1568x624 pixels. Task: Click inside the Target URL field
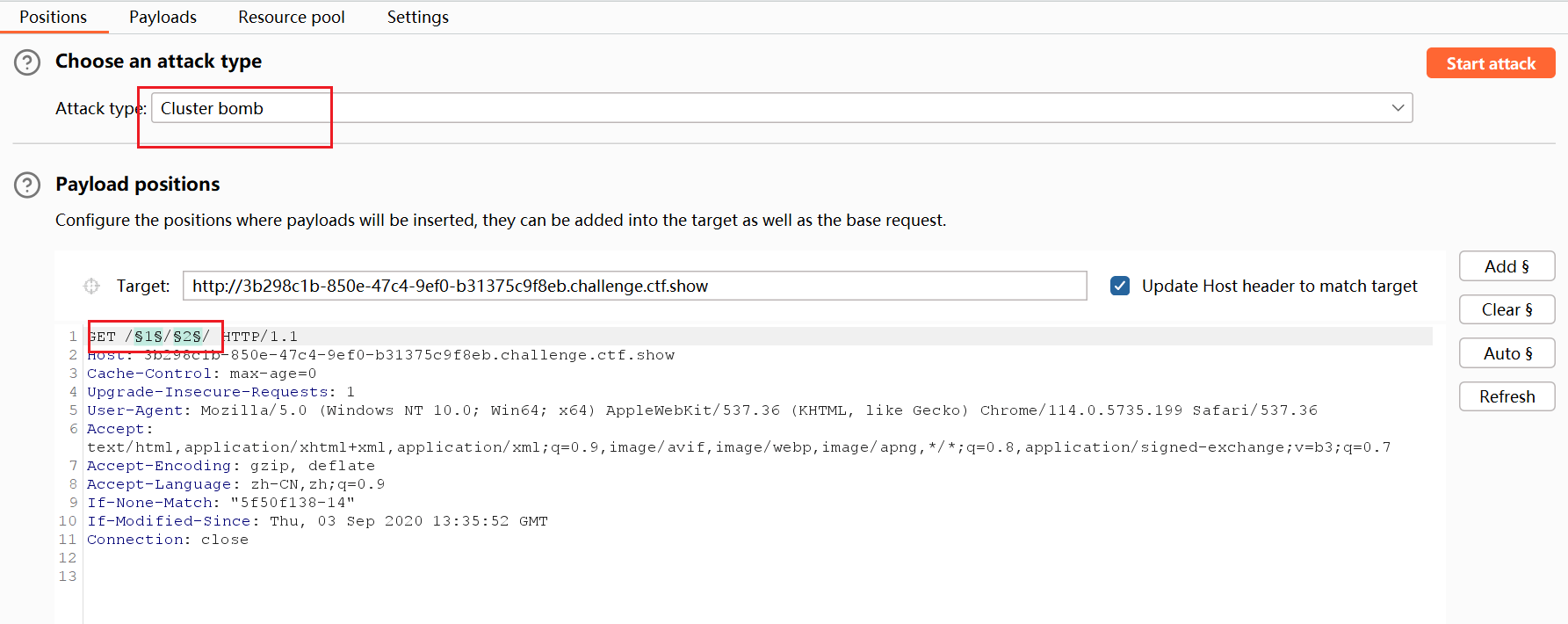click(x=634, y=286)
